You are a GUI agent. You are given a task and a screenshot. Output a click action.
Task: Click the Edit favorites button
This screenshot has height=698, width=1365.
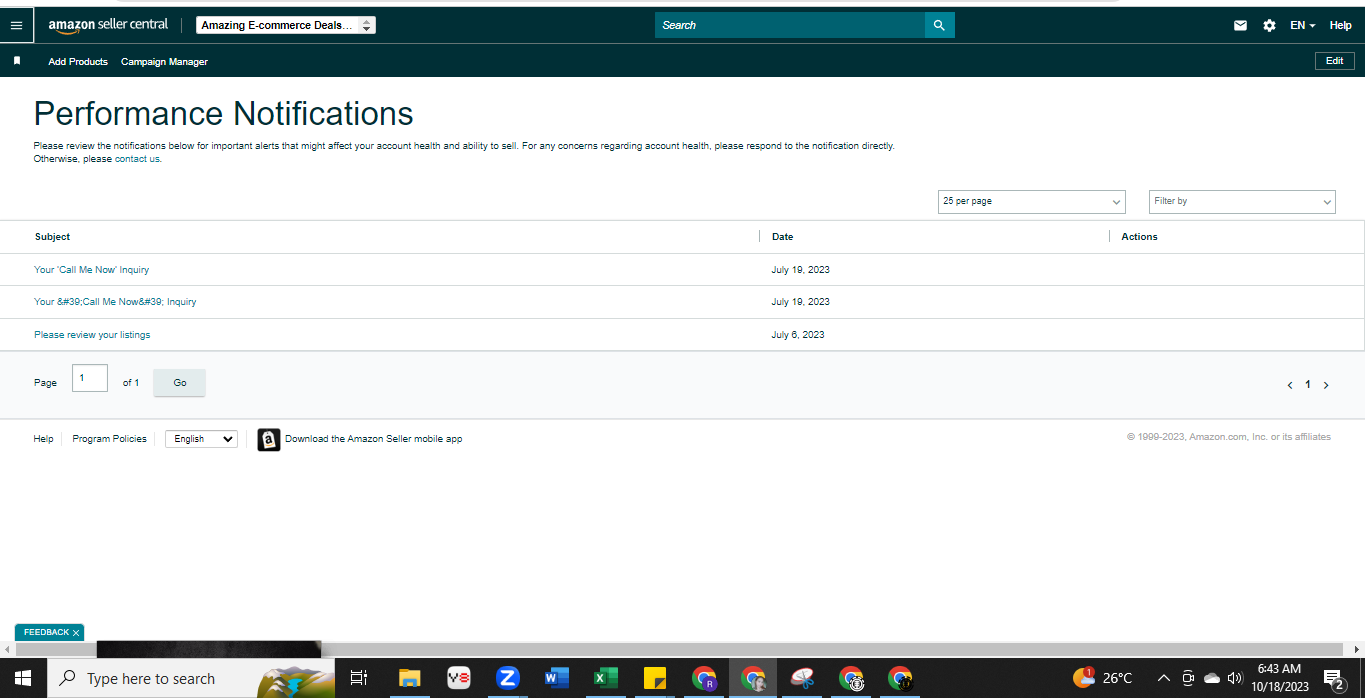pos(1335,61)
